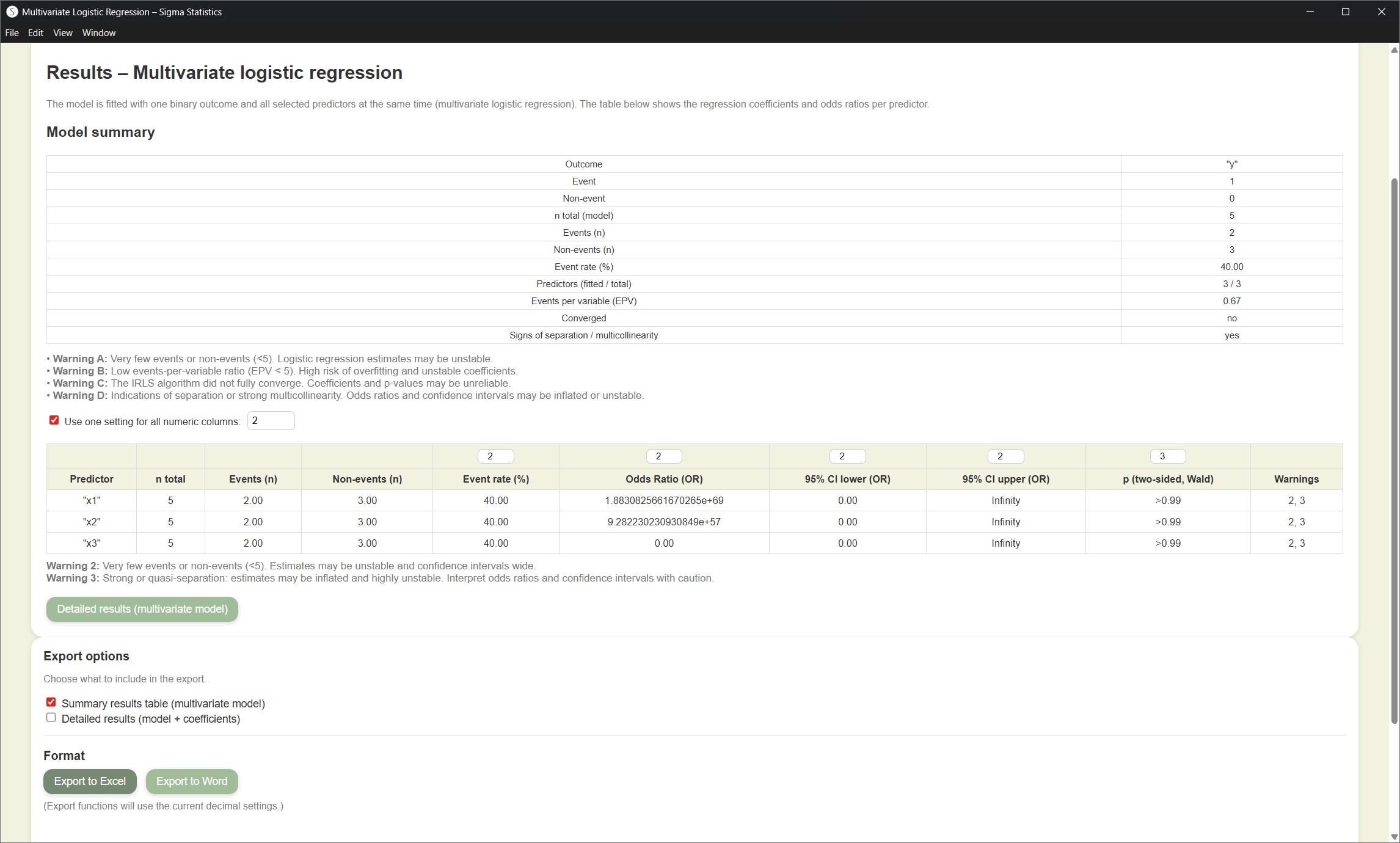Image resolution: width=1400 pixels, height=843 pixels.
Task: Minimize the Sigma Statistics window
Action: 1310,12
